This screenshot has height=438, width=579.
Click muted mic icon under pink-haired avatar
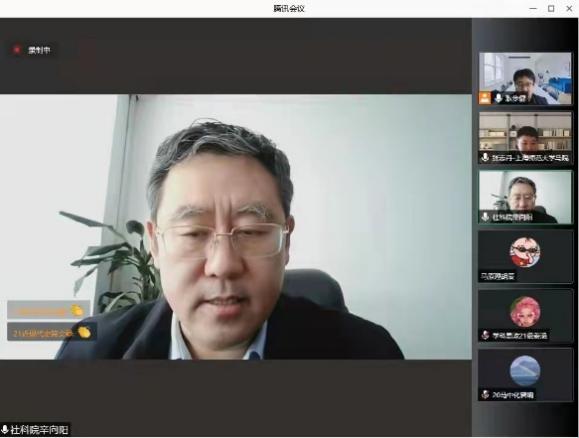[486, 335]
